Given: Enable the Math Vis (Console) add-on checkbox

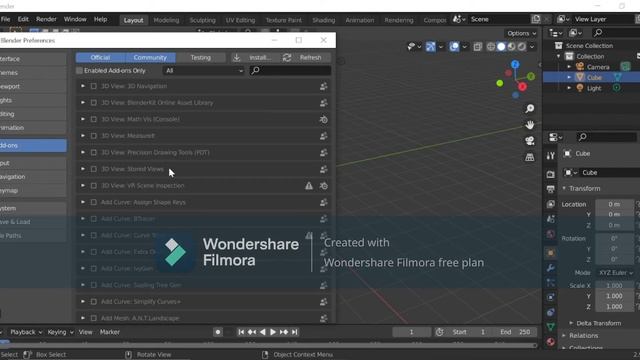Looking at the screenshot, I should [x=94, y=119].
